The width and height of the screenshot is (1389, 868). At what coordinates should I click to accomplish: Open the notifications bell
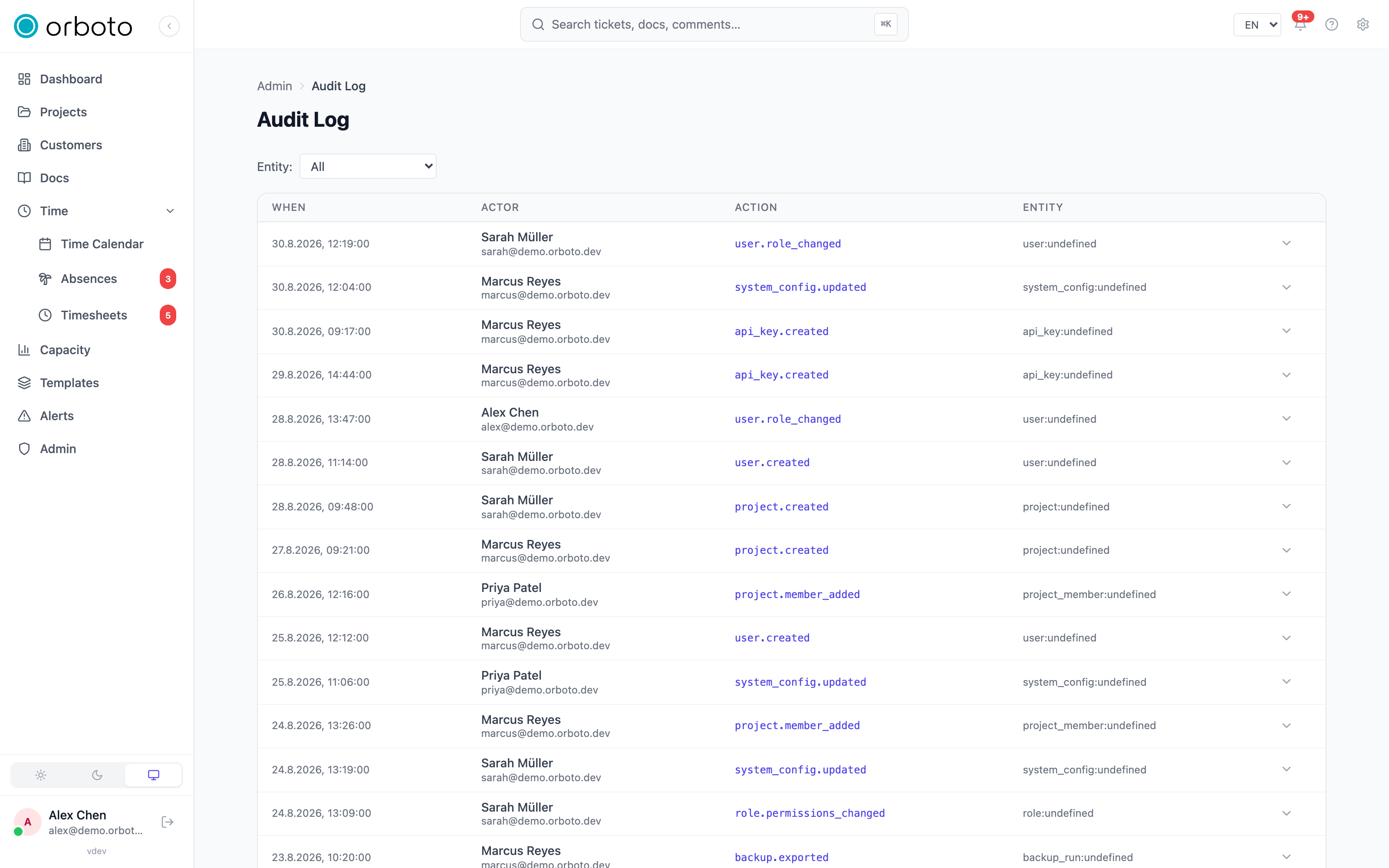click(1300, 25)
